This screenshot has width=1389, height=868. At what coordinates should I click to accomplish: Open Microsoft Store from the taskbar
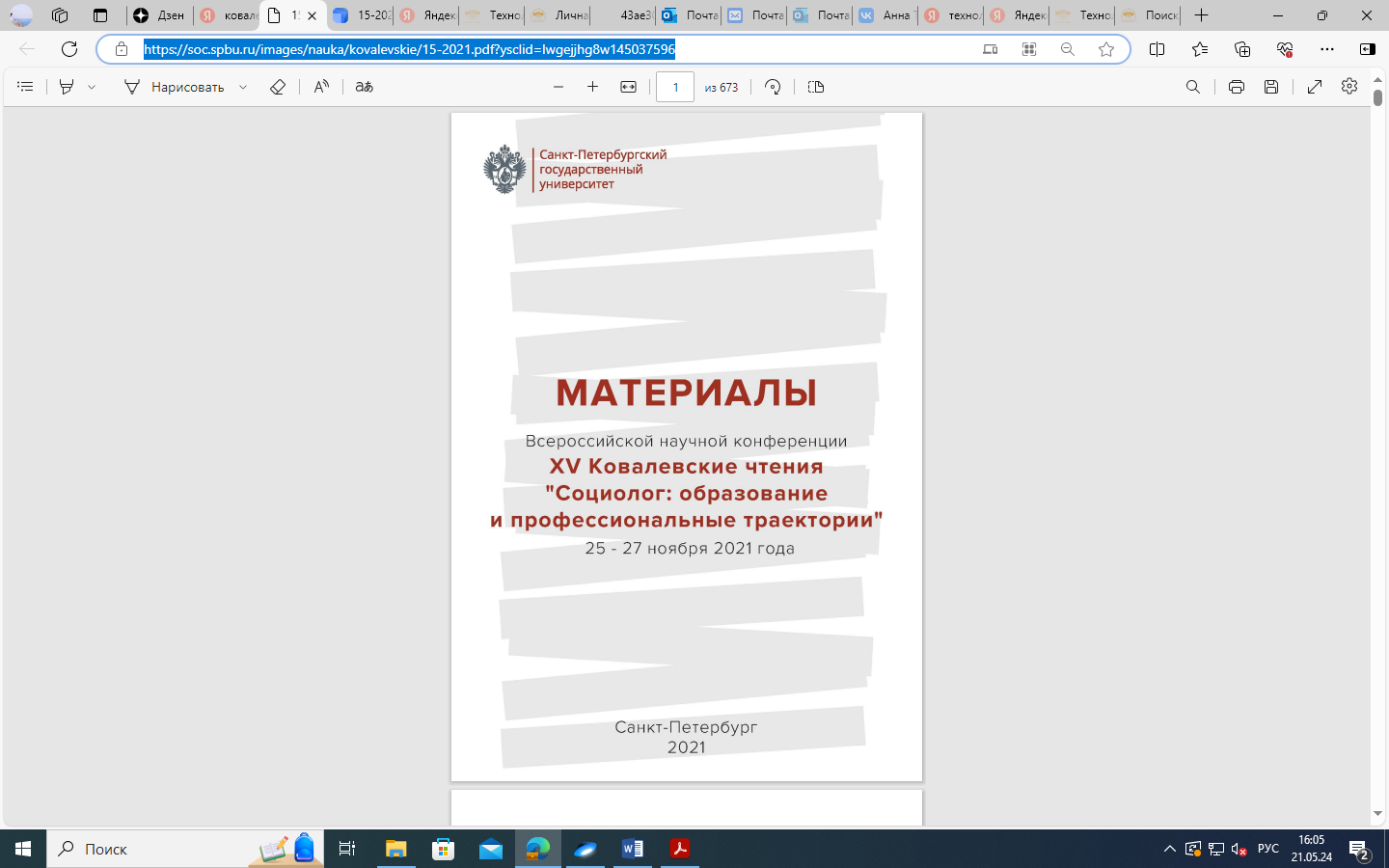pos(443,849)
